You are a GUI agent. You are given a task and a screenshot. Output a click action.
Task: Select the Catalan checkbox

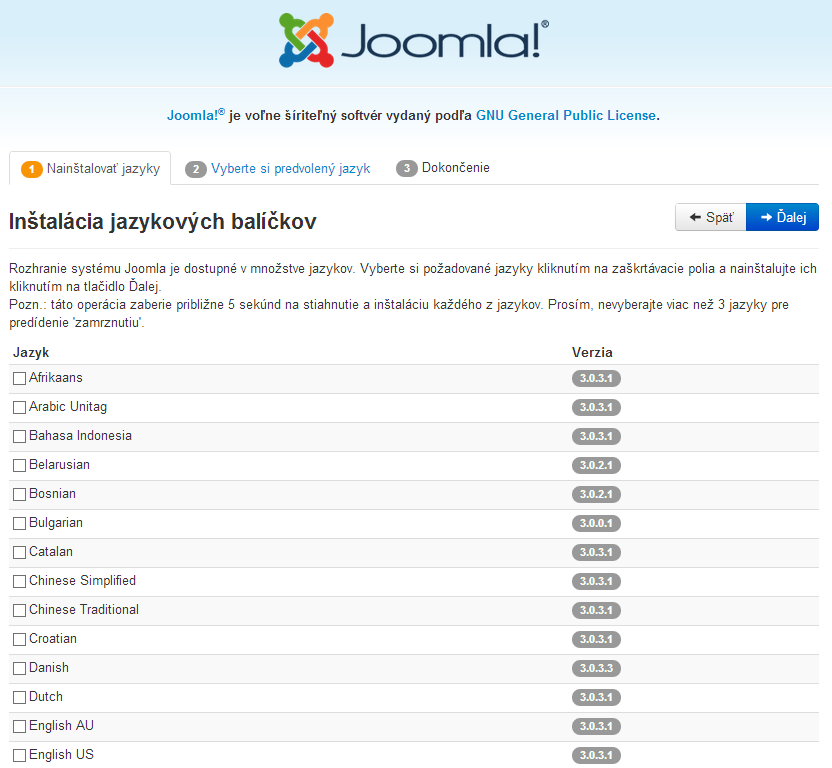[20, 553]
